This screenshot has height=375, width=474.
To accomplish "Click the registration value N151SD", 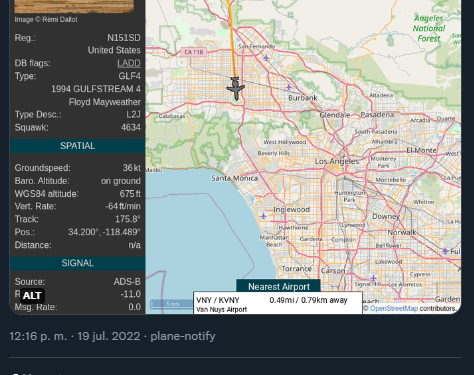I will tap(124, 38).
